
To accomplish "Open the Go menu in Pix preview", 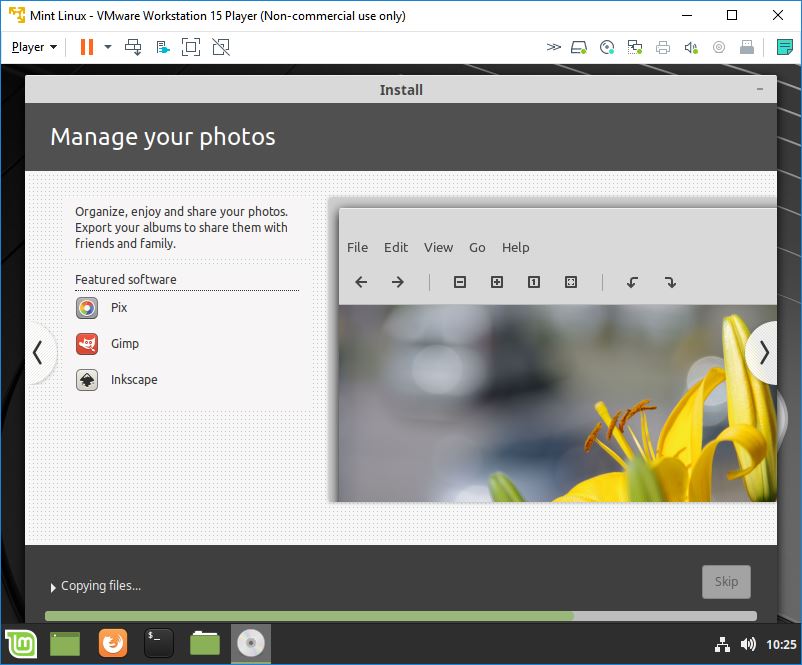I will (477, 248).
